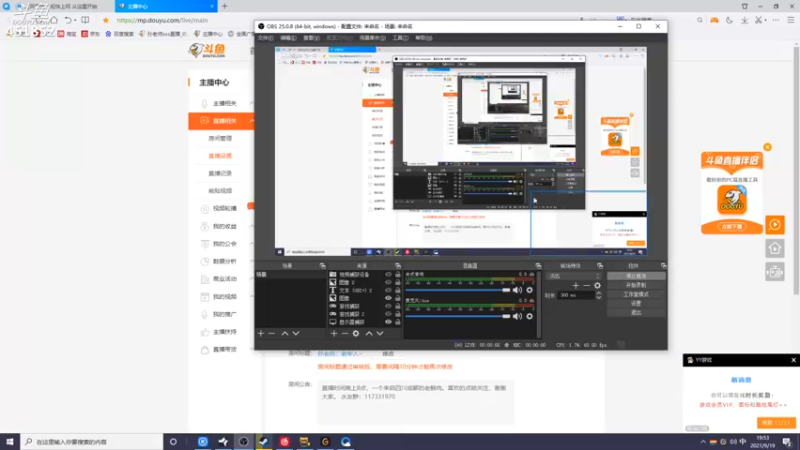Open the scene transition type dropdown (淡出)

(x=573, y=276)
